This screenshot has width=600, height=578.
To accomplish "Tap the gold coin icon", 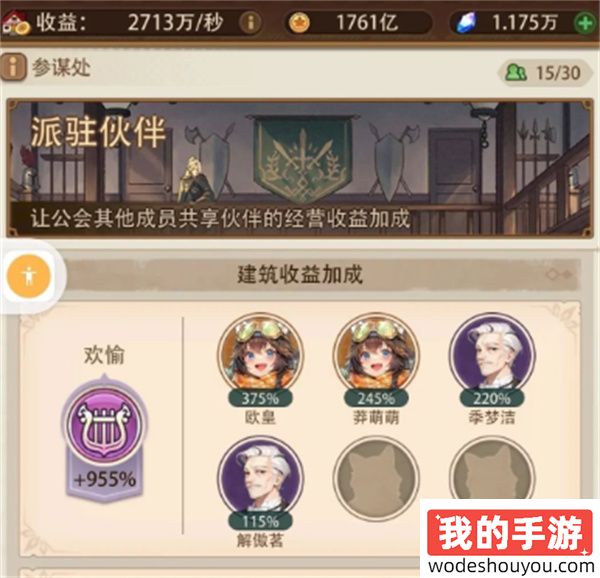I will [x=299, y=23].
